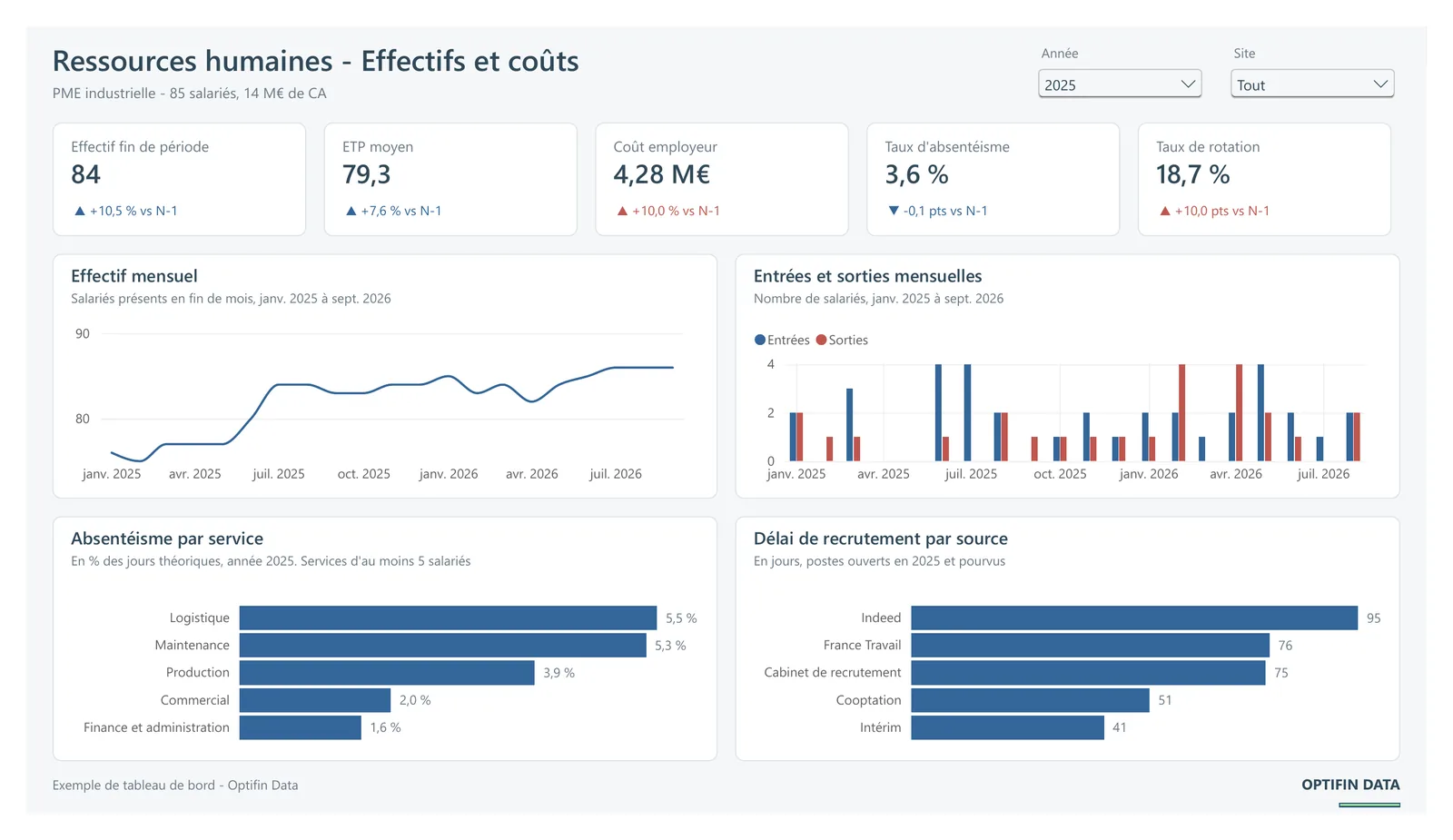Click the Exemple de tableau de bord footer text
Viewport: 1453px width, 840px height.
point(175,786)
